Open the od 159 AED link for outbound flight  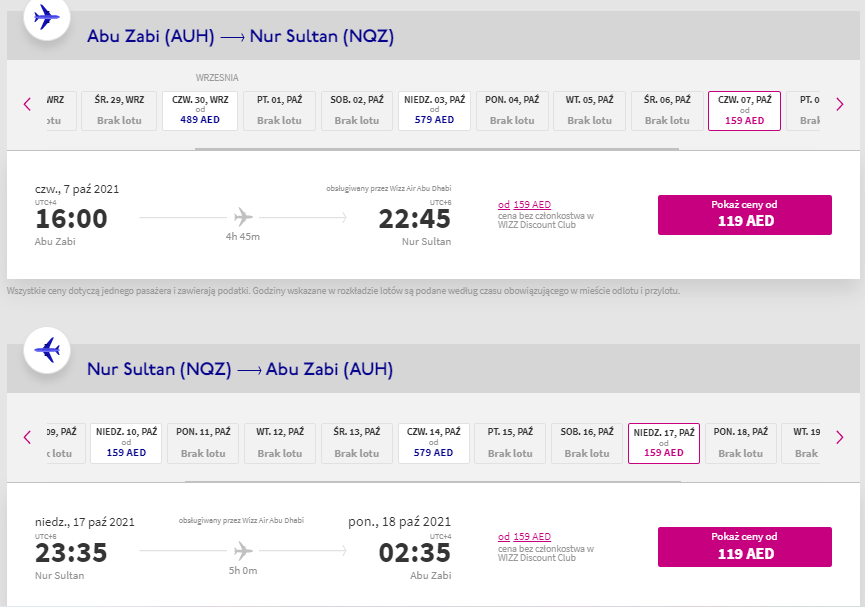point(524,205)
